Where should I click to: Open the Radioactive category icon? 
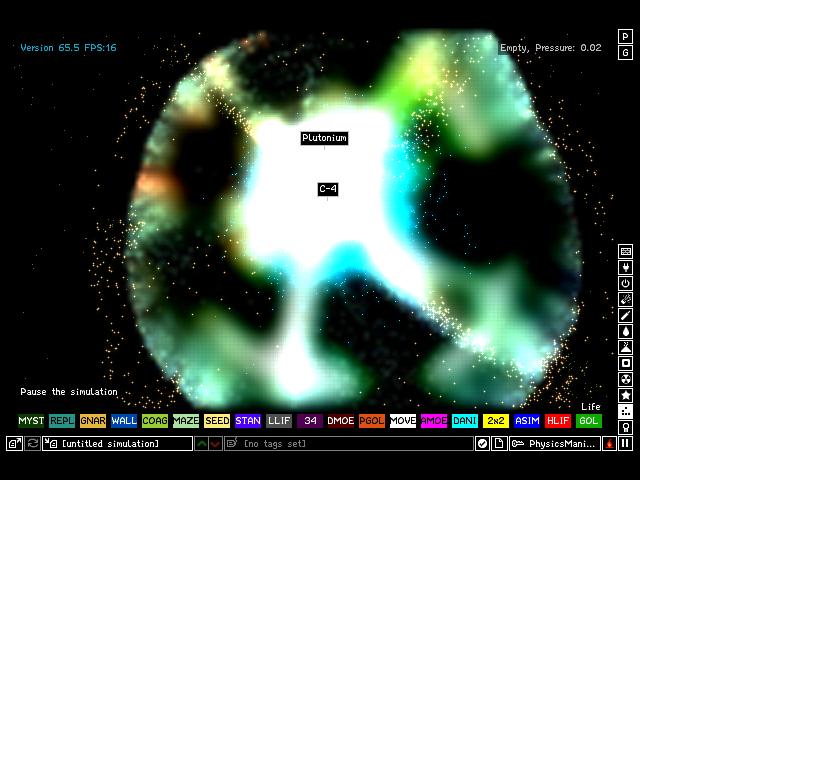tap(625, 379)
